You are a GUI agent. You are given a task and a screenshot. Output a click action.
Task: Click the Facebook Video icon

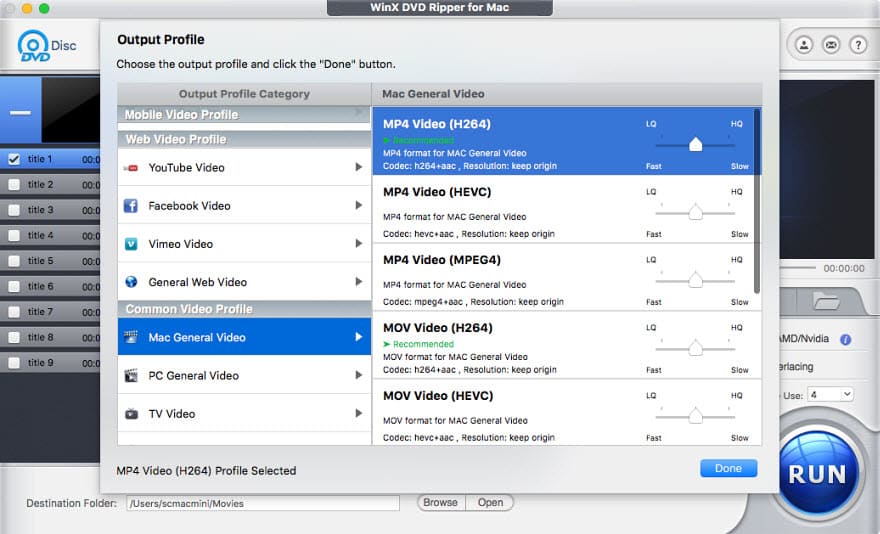130,206
